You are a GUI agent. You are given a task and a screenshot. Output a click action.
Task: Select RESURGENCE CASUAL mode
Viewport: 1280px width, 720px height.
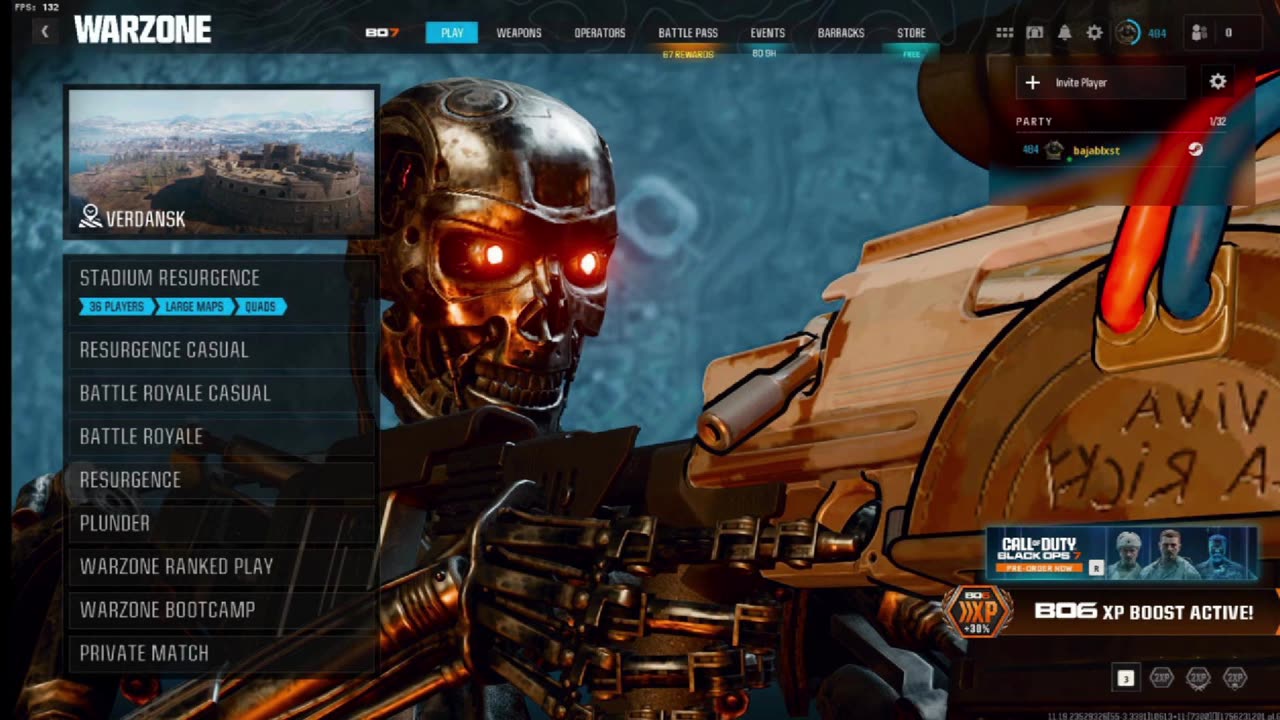[x=221, y=350]
